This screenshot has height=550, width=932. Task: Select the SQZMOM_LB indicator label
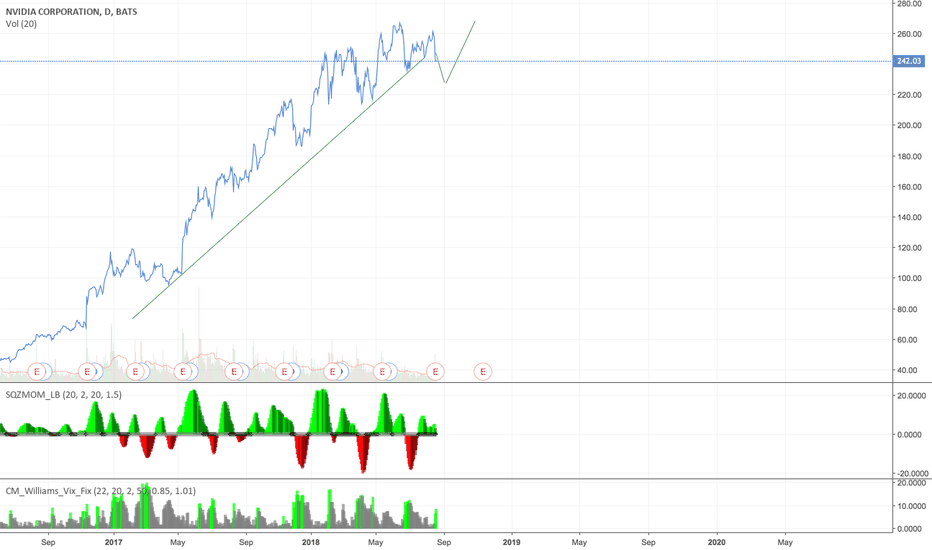click(x=64, y=395)
